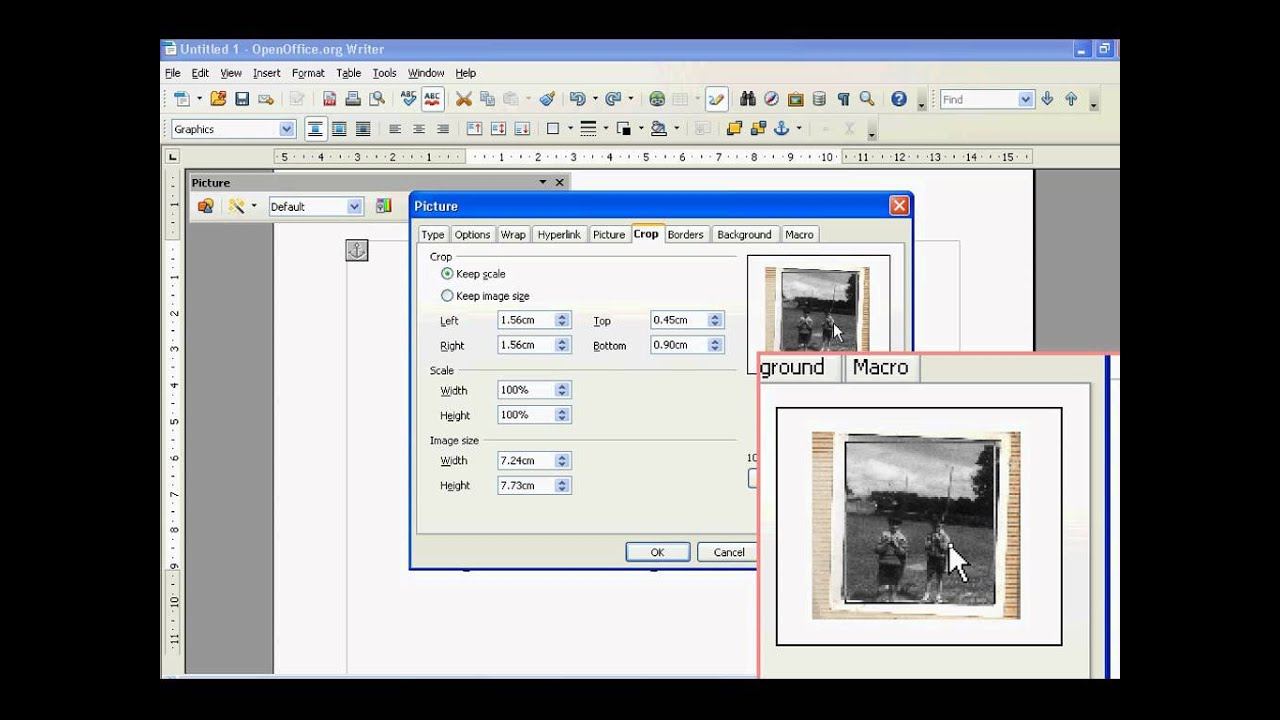The height and width of the screenshot is (720, 1280).
Task: Open Find & Replace binoculars
Action: pyautogui.click(x=748, y=99)
